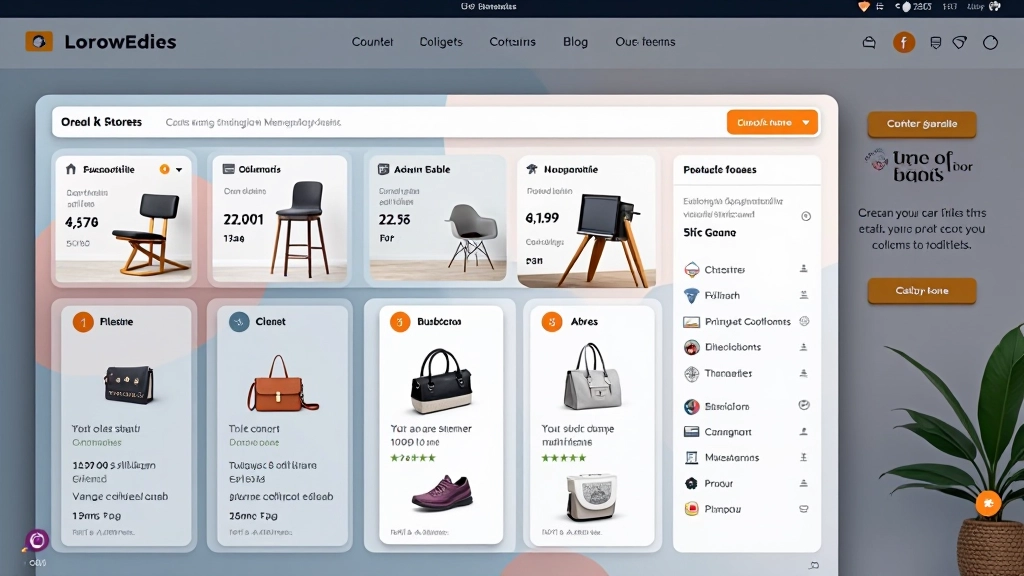Image resolution: width=1024 pixels, height=576 pixels.
Task: Click the Odiemaris card icon
Action: (x=229, y=169)
